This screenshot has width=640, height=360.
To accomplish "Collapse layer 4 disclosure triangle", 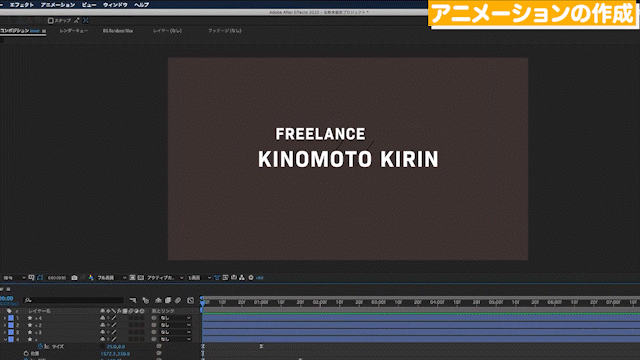I will pyautogui.click(x=5, y=339).
